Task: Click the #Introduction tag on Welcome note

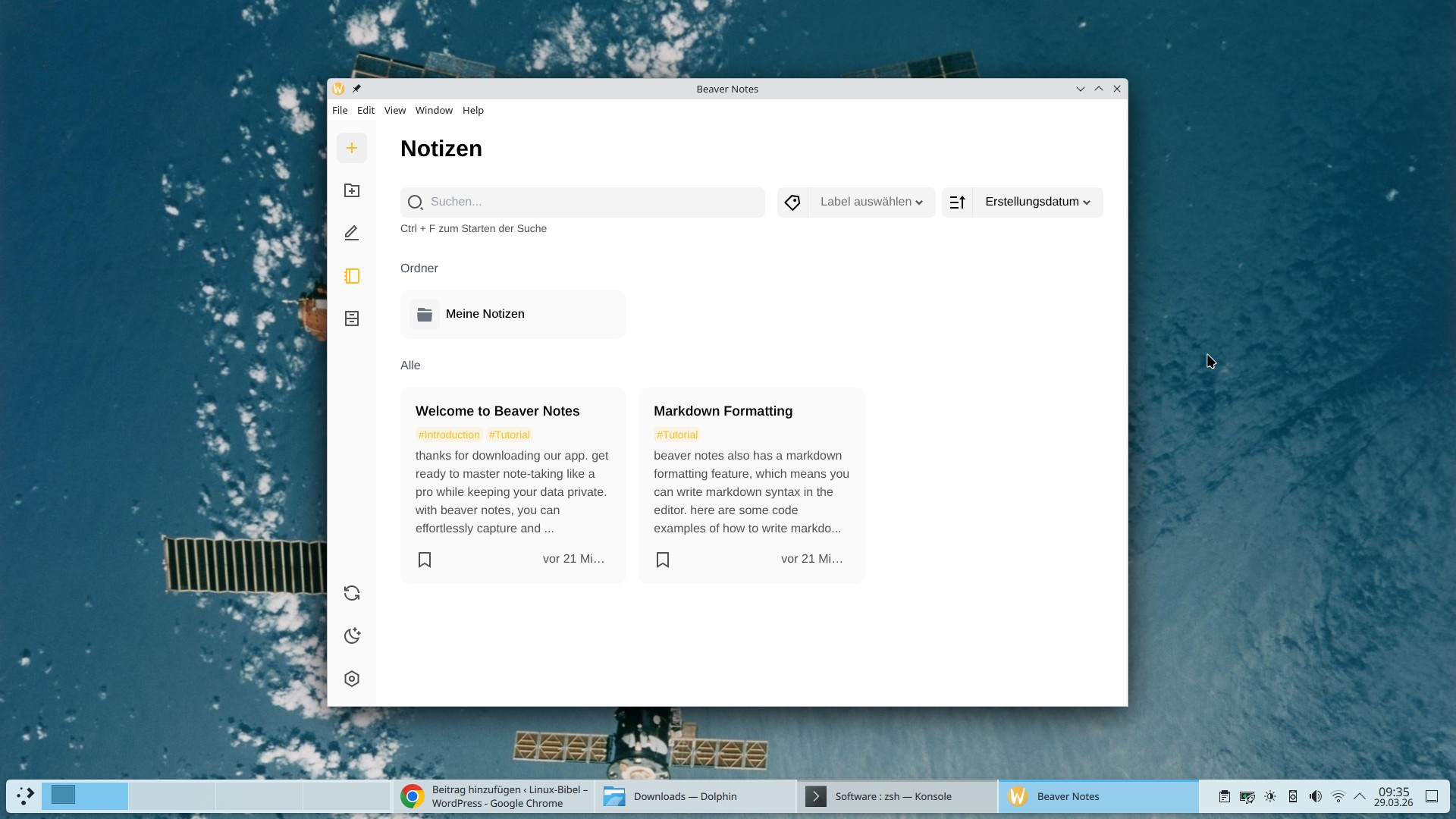Action: pos(449,435)
